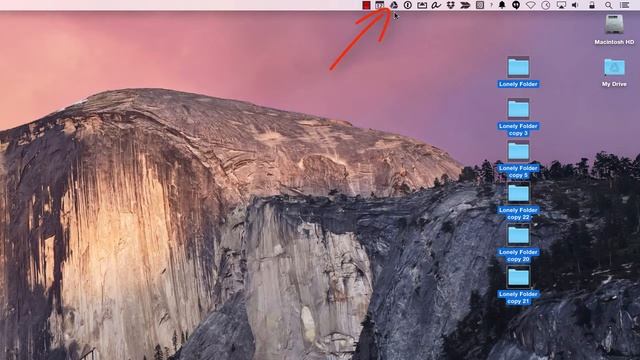The height and width of the screenshot is (360, 640).
Task: Open the Hangouts quote bubble icon
Action: 516,5
